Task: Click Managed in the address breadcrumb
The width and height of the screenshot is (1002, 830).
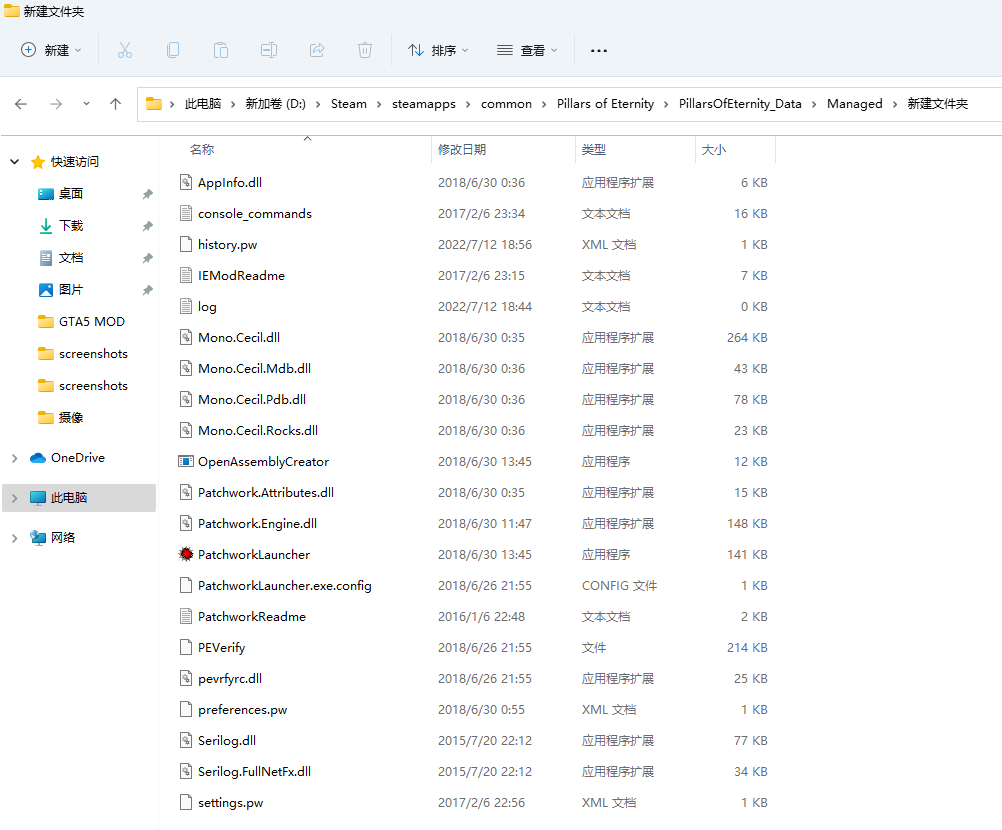Action: pos(854,104)
